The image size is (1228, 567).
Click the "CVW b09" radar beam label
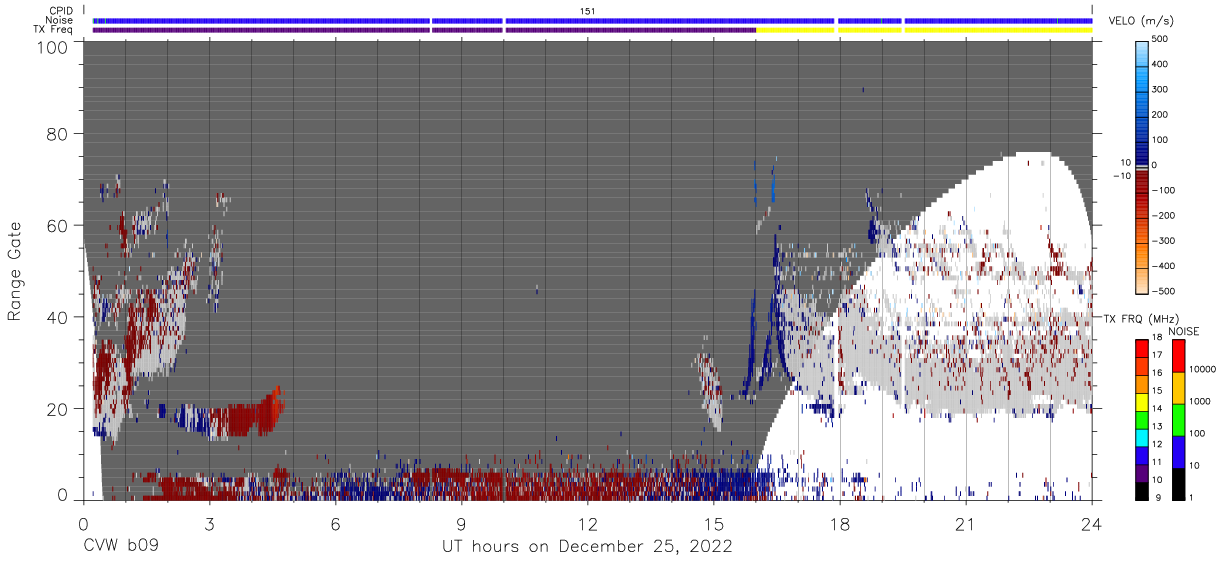120,547
